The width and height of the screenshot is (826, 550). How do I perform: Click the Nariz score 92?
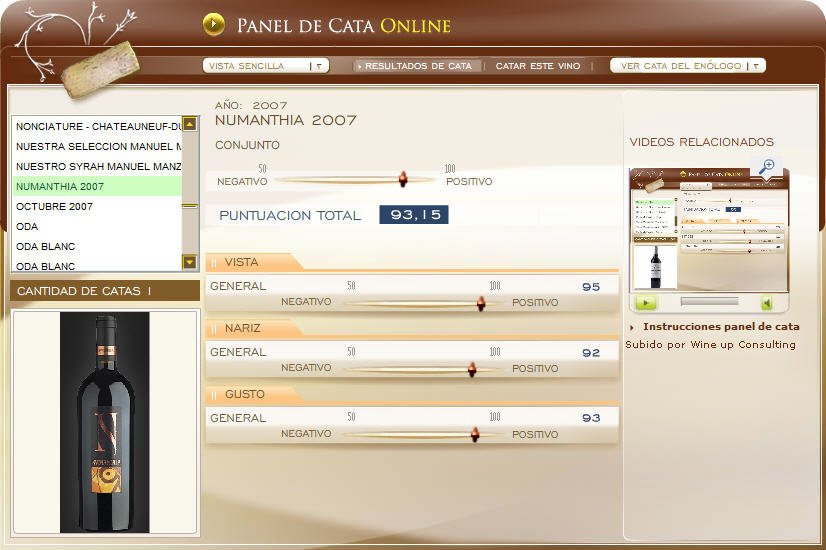(591, 352)
